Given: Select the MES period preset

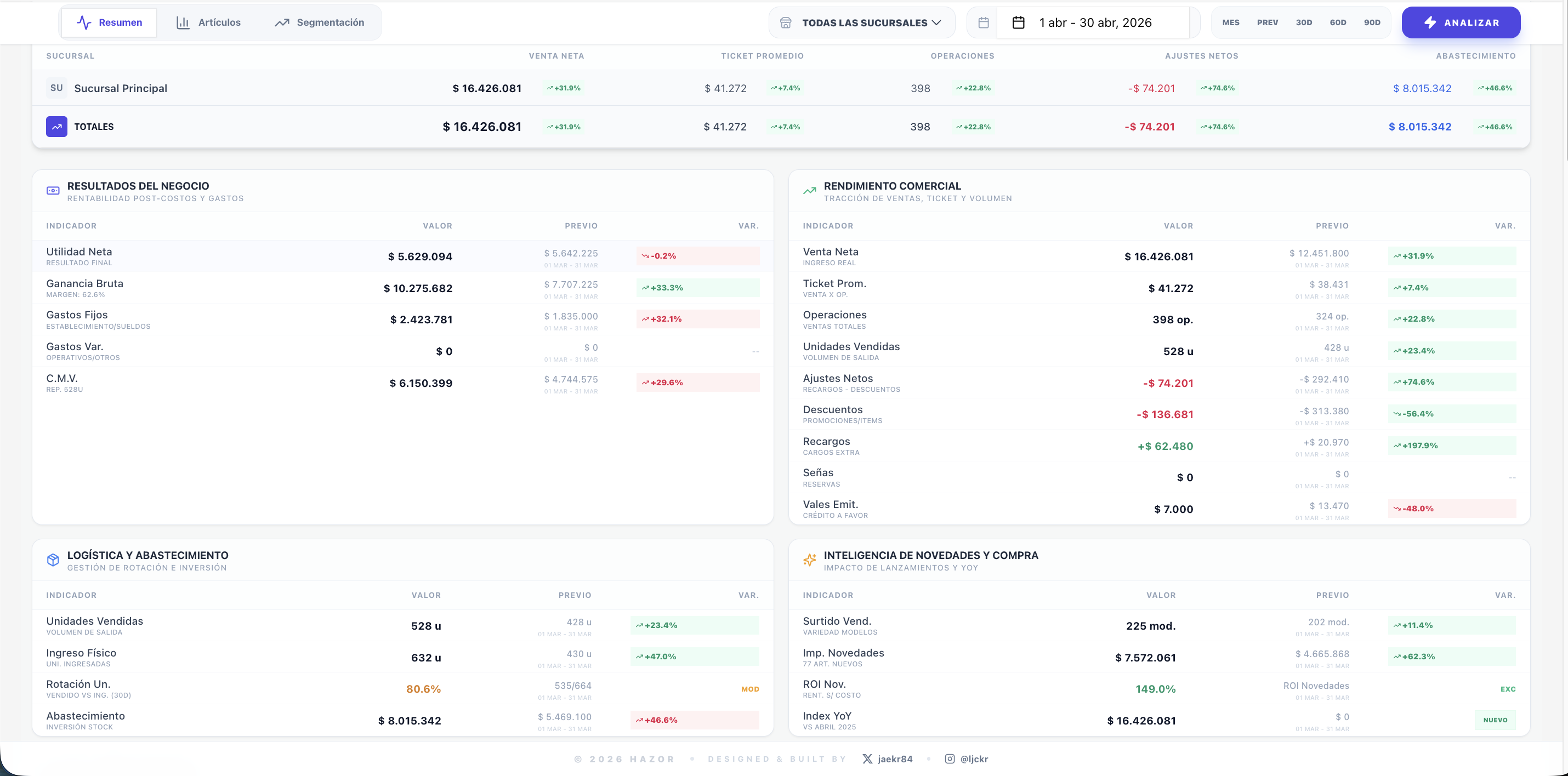Looking at the screenshot, I should (x=1231, y=22).
